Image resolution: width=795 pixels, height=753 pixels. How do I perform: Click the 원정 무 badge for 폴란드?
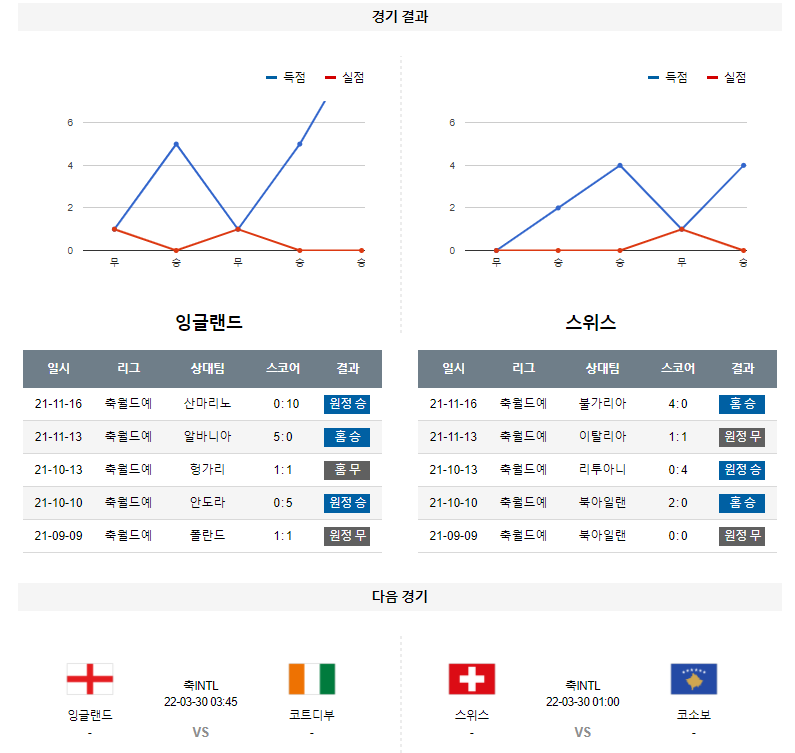coord(347,536)
